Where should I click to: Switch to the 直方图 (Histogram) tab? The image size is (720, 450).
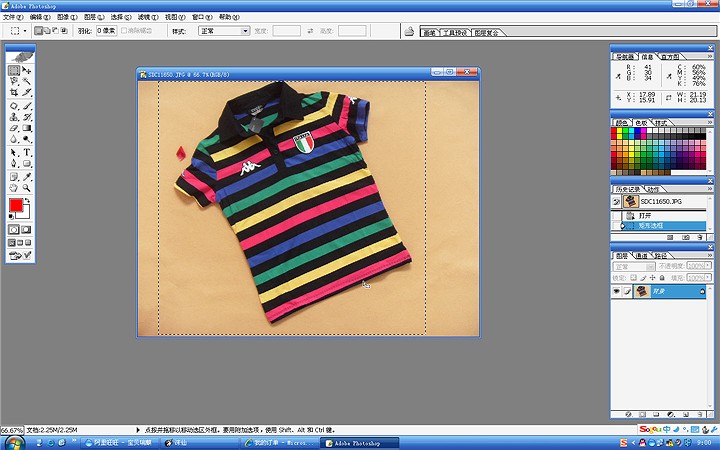670,57
